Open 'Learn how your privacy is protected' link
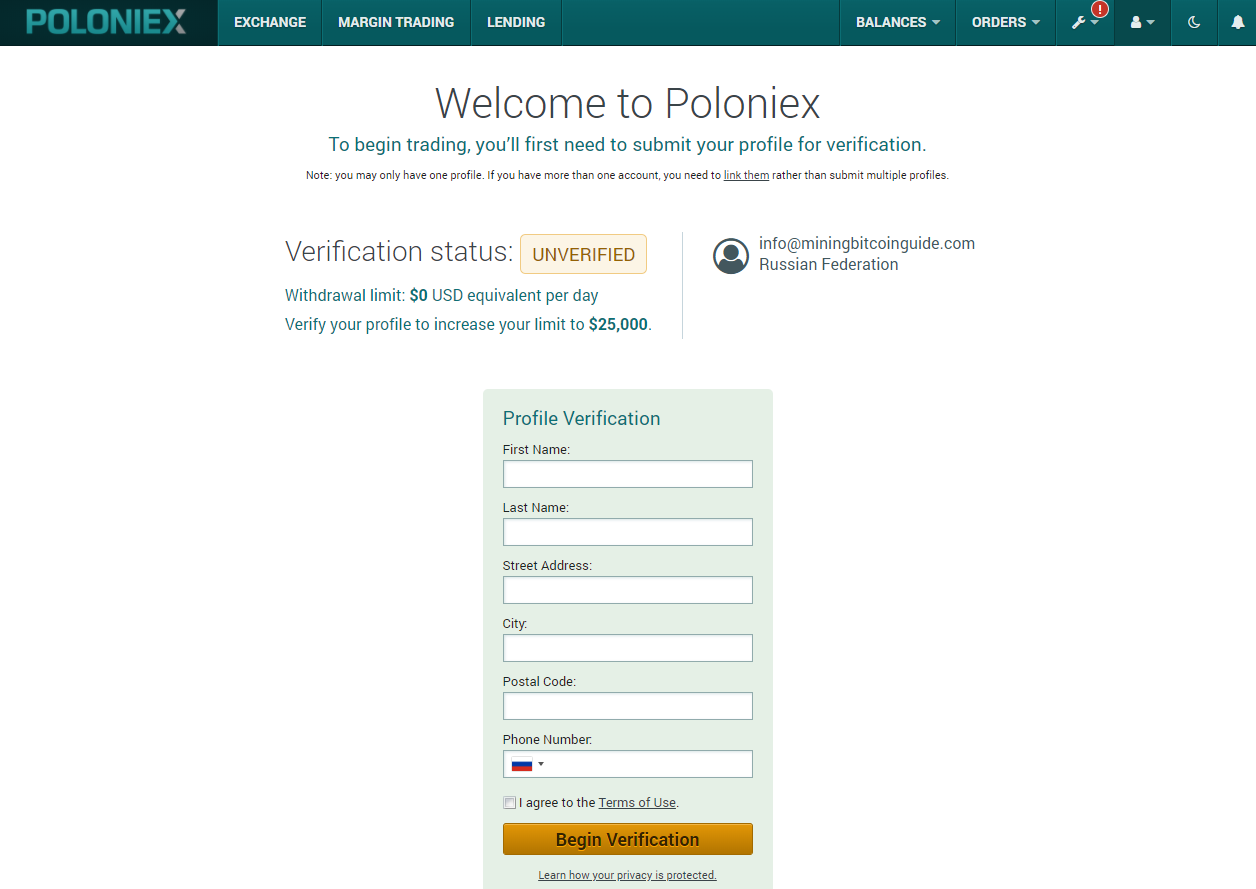This screenshot has width=1256, height=889. click(628, 875)
